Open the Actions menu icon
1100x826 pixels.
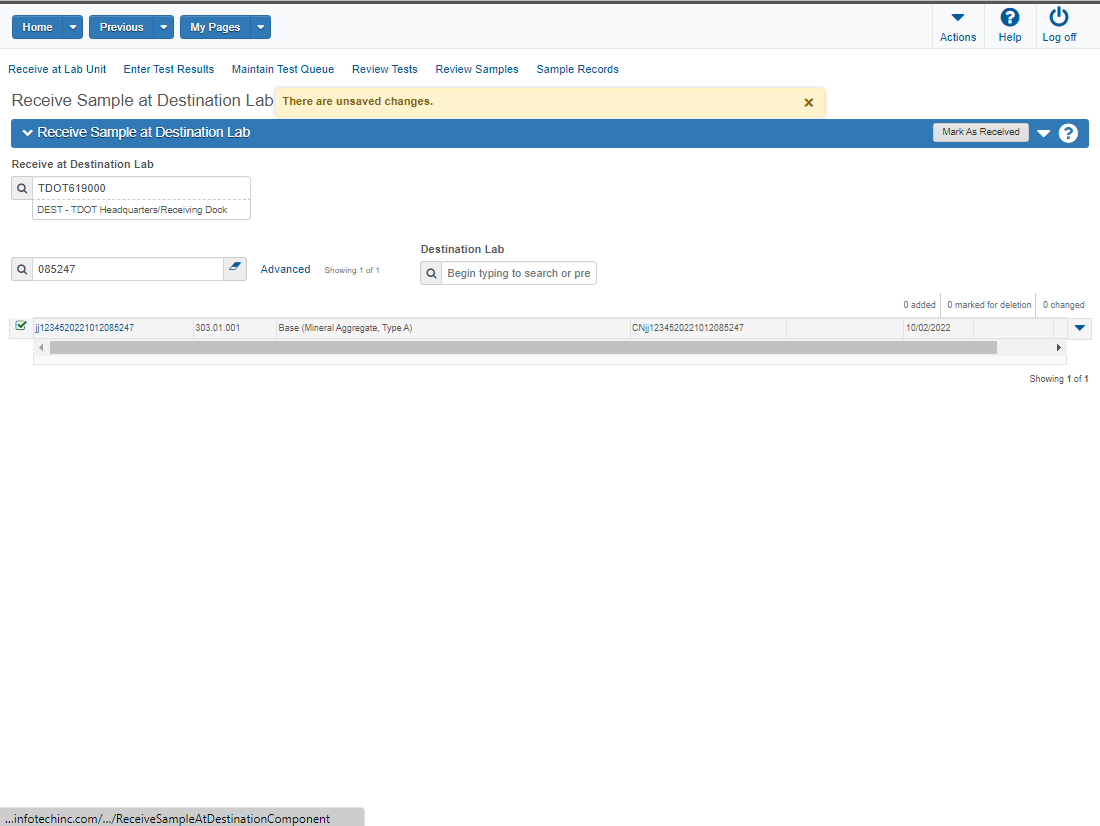(958, 18)
